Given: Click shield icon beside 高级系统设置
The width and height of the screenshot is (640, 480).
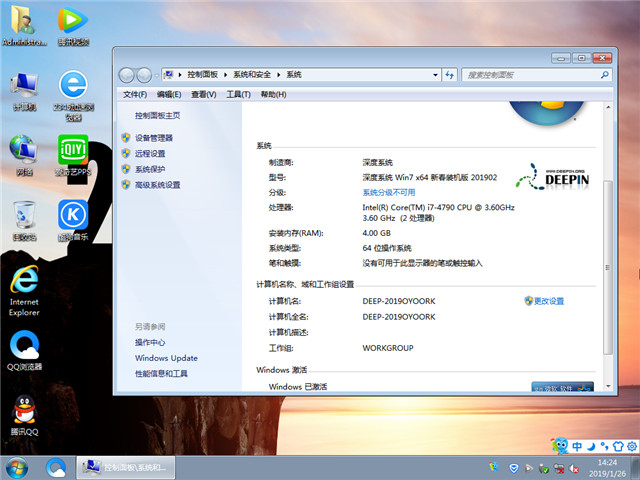Looking at the screenshot, I should (126, 184).
